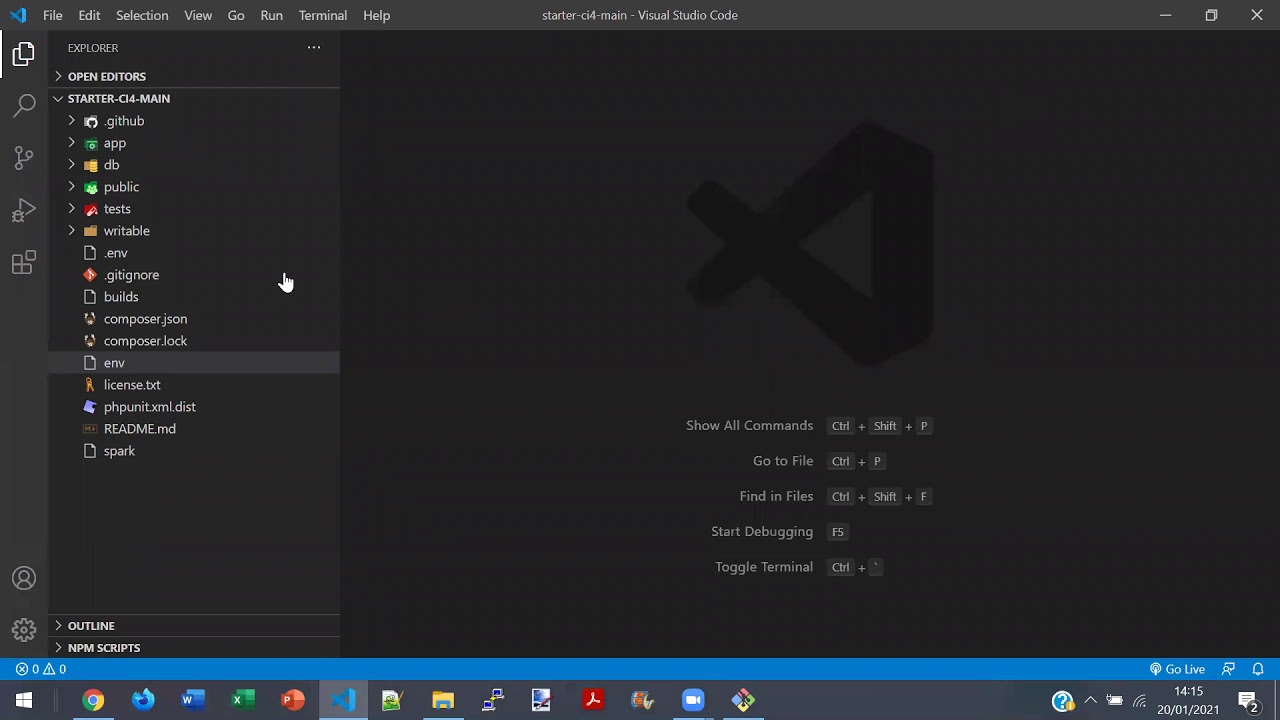1280x720 pixels.
Task: Show hidden system tray icons
Action: [x=1090, y=700]
